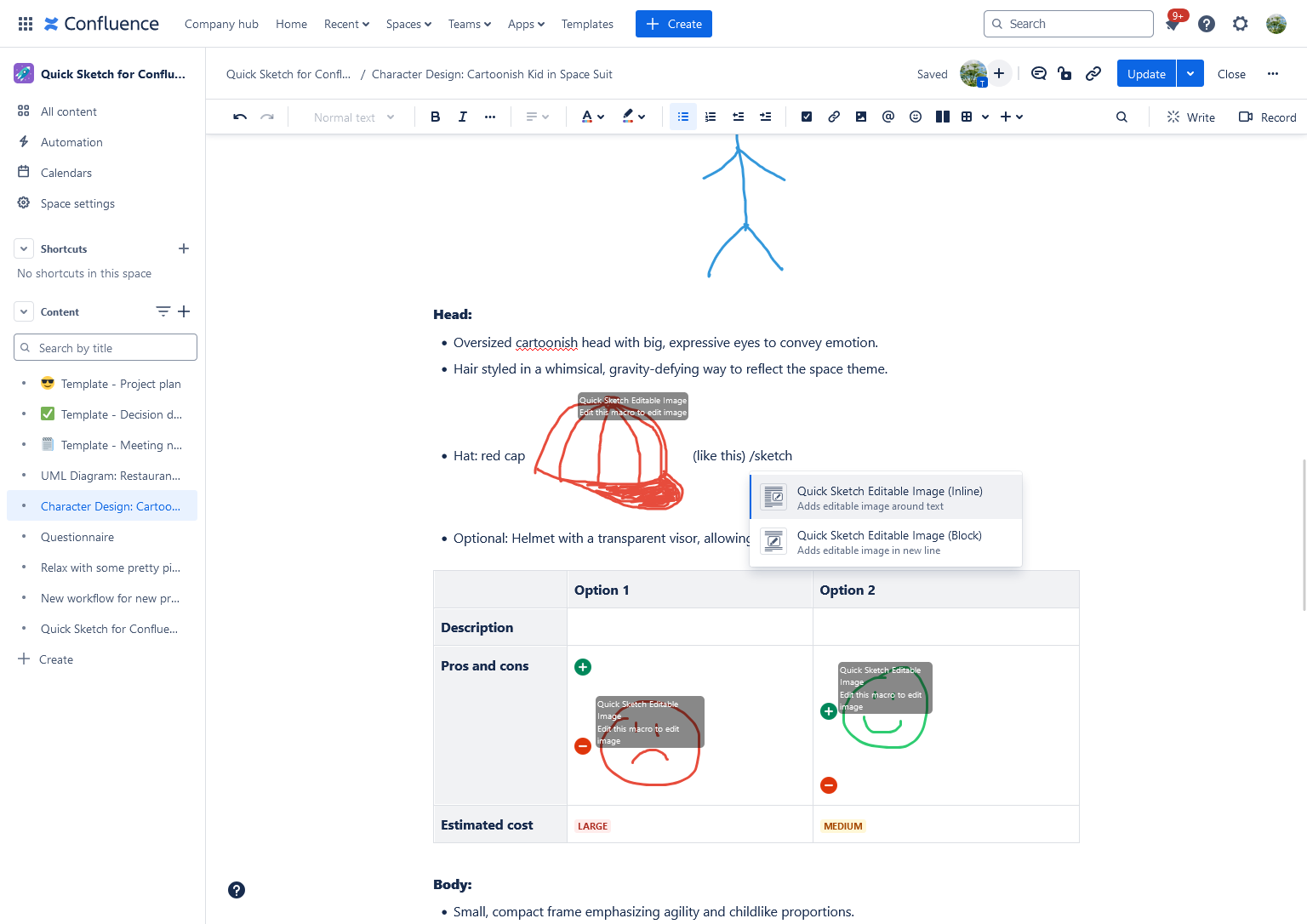Toggle bold formatting
This screenshot has height=924, width=1307.
435,117
